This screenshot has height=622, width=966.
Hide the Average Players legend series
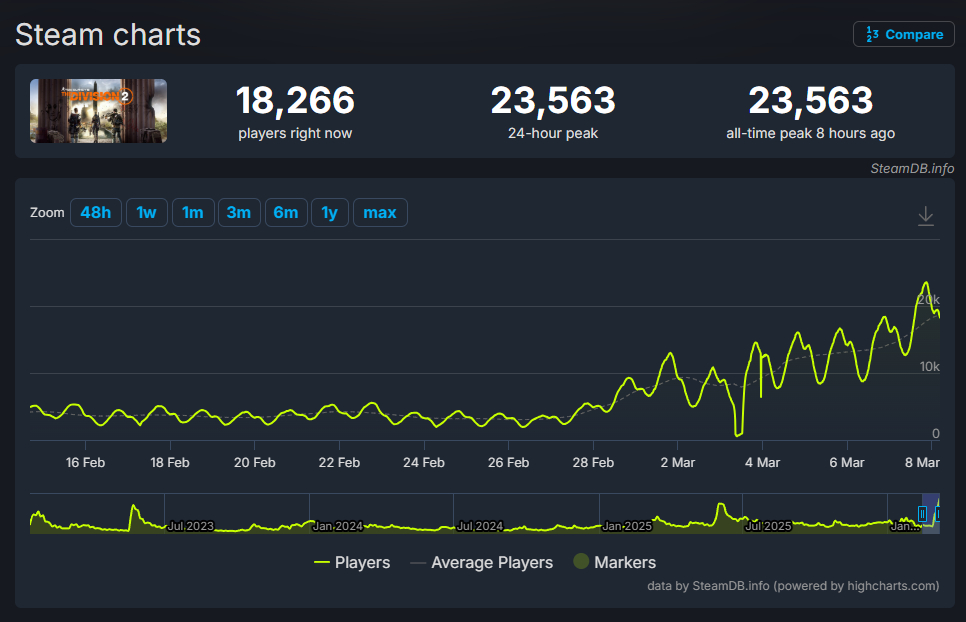click(481, 563)
